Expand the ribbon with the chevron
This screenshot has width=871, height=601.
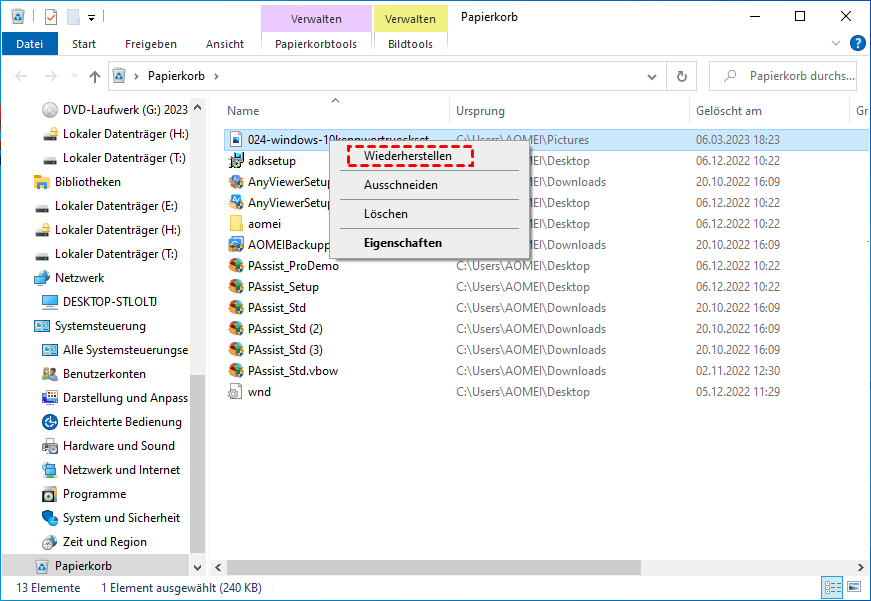pyautogui.click(x=835, y=43)
